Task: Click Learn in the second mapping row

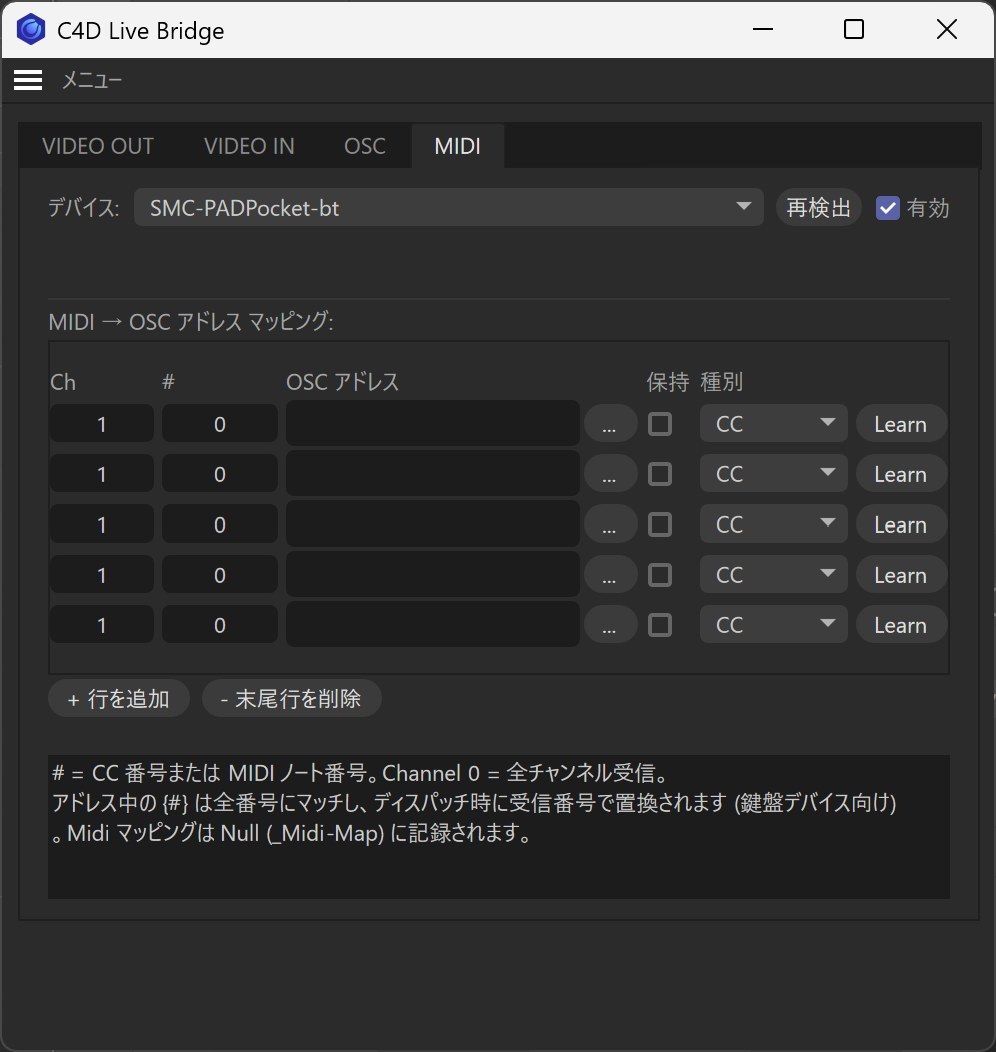Action: 901,474
